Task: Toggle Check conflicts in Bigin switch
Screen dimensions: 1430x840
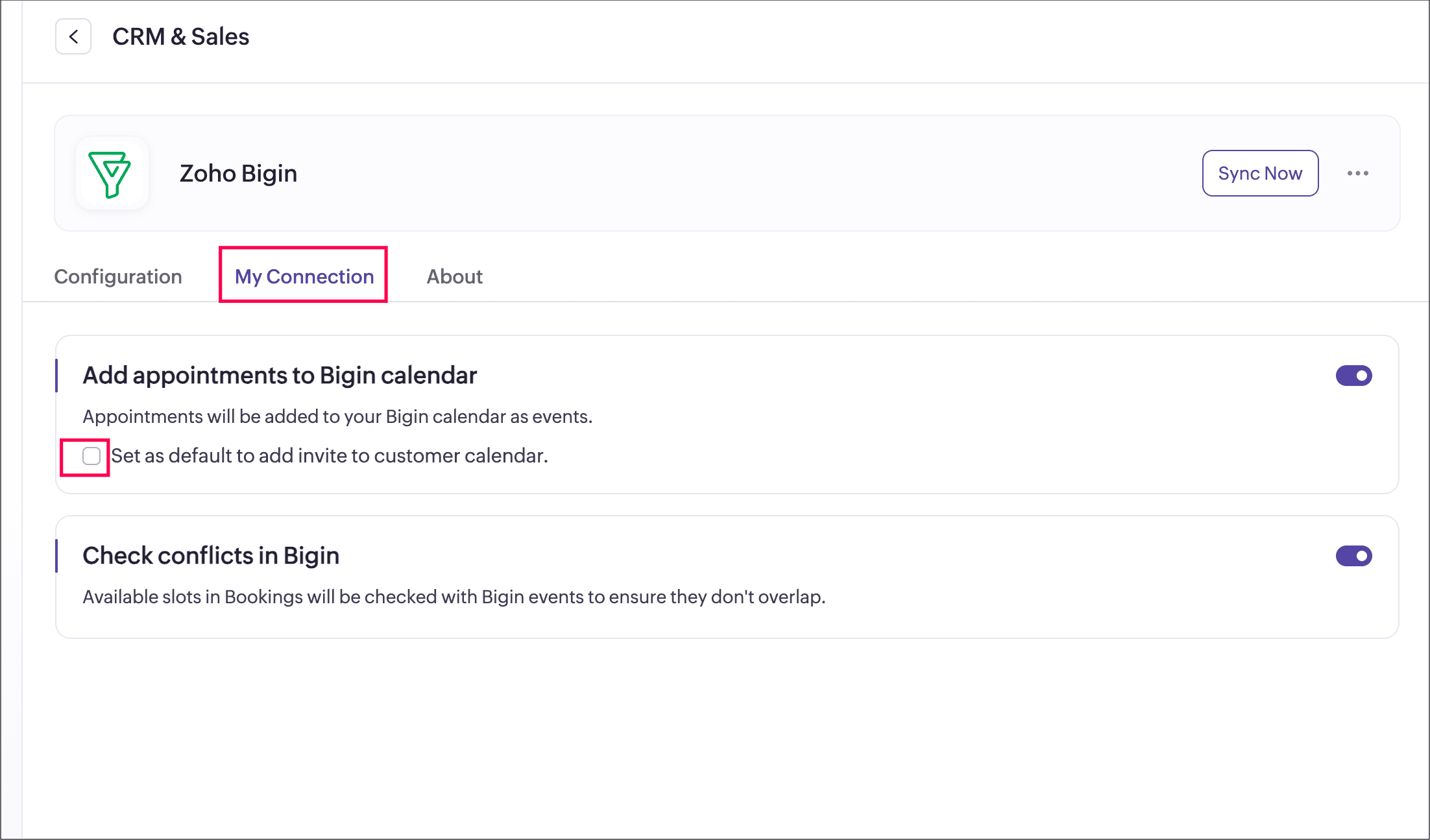Action: (1353, 556)
